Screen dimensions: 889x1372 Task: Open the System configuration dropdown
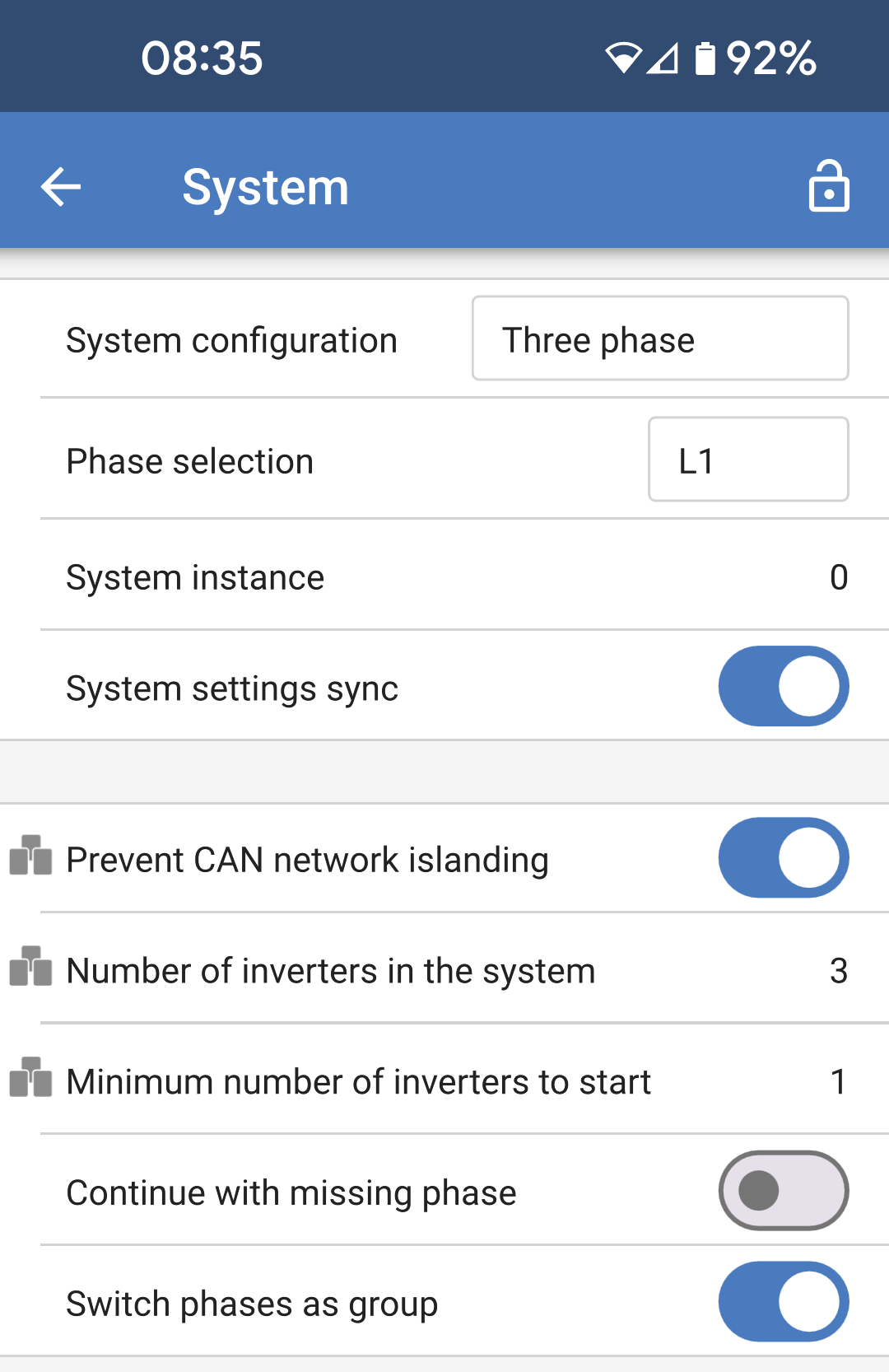click(659, 338)
